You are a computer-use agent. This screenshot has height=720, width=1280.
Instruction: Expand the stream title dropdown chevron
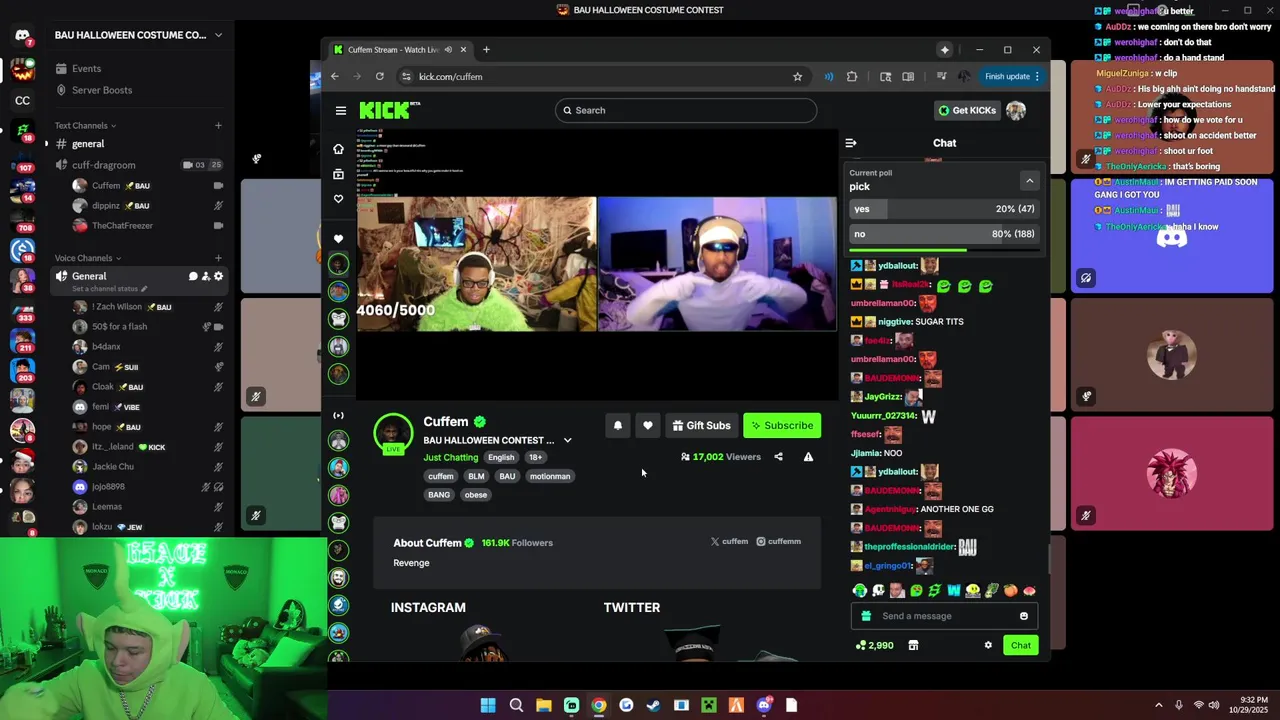point(567,441)
